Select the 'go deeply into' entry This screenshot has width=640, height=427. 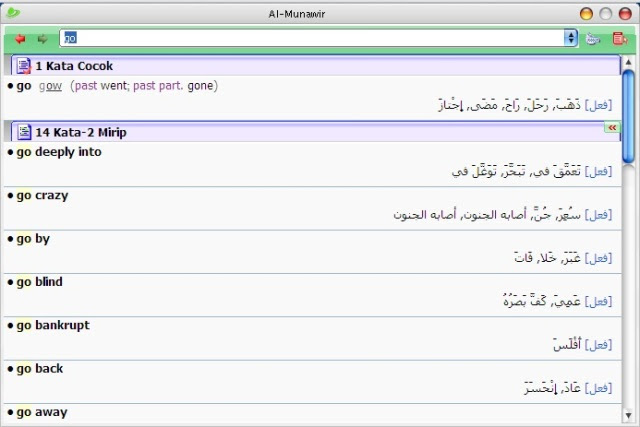click(x=59, y=152)
